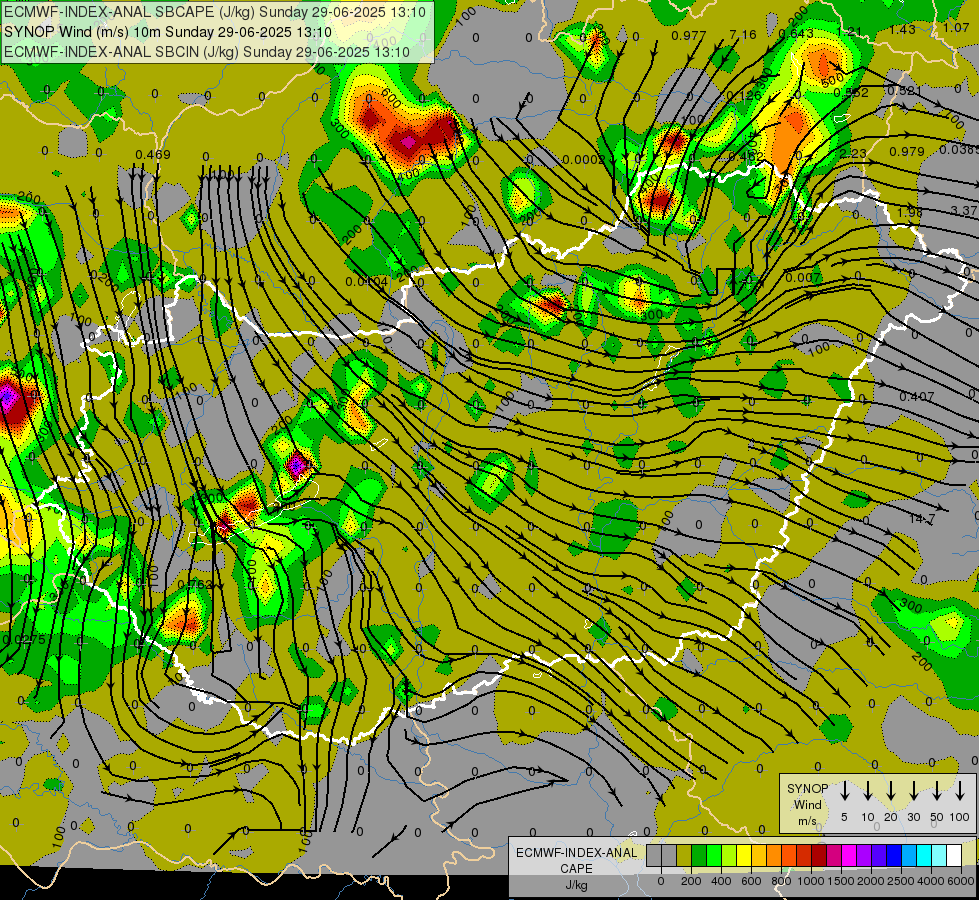This screenshot has height=900, width=979.
Task: Click the map value 0.126
Action: (x=744, y=96)
